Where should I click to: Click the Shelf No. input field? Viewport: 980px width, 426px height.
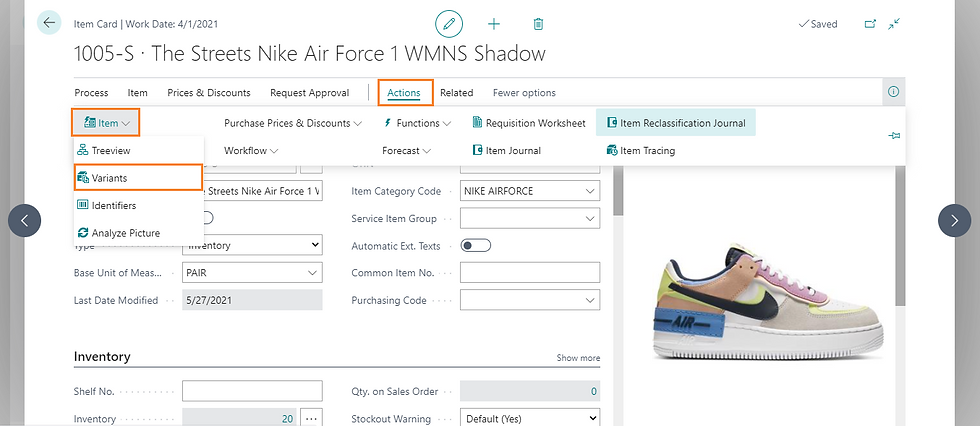tap(252, 391)
